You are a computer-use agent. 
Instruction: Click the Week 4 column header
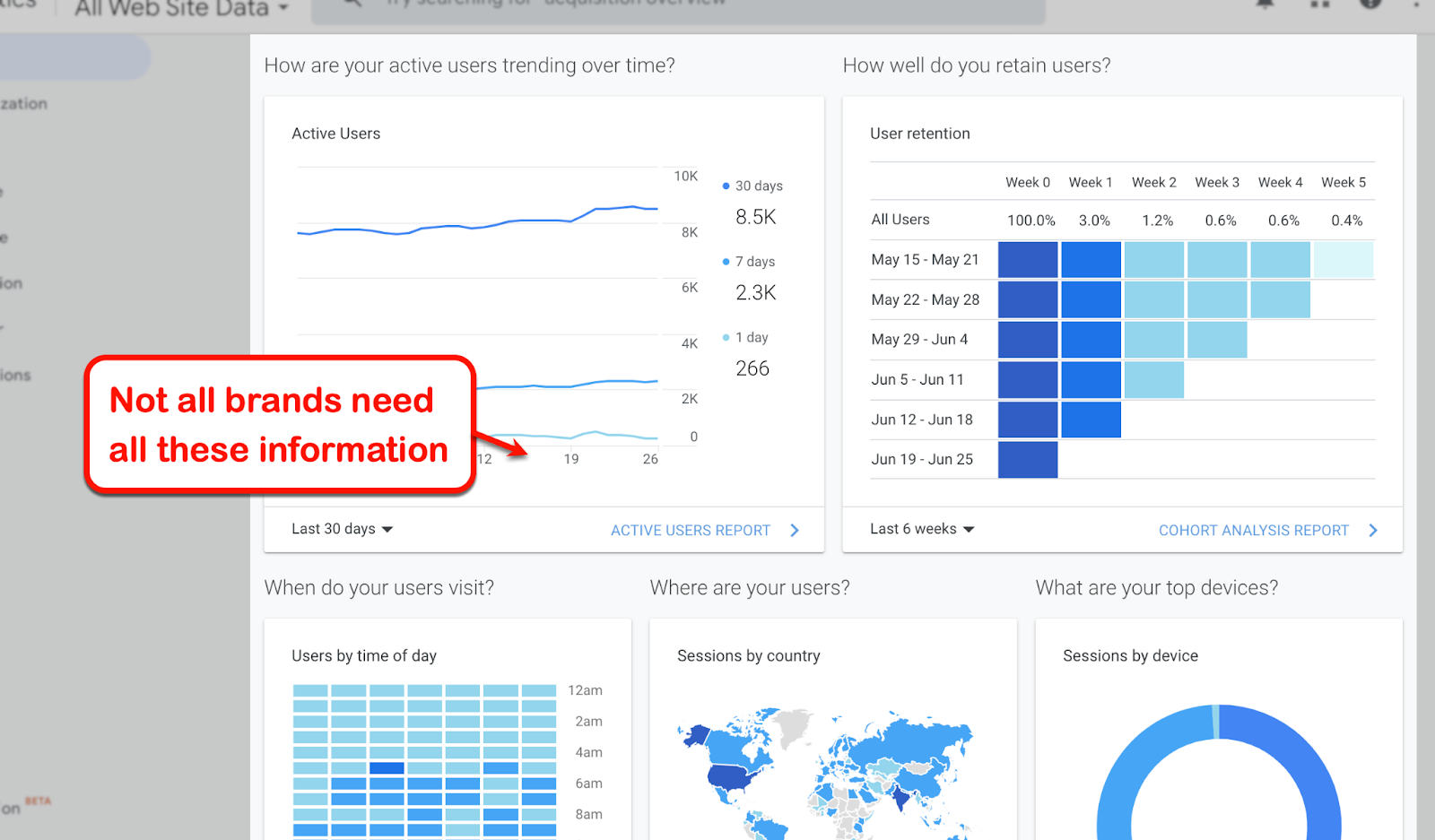pyautogui.click(x=1281, y=182)
